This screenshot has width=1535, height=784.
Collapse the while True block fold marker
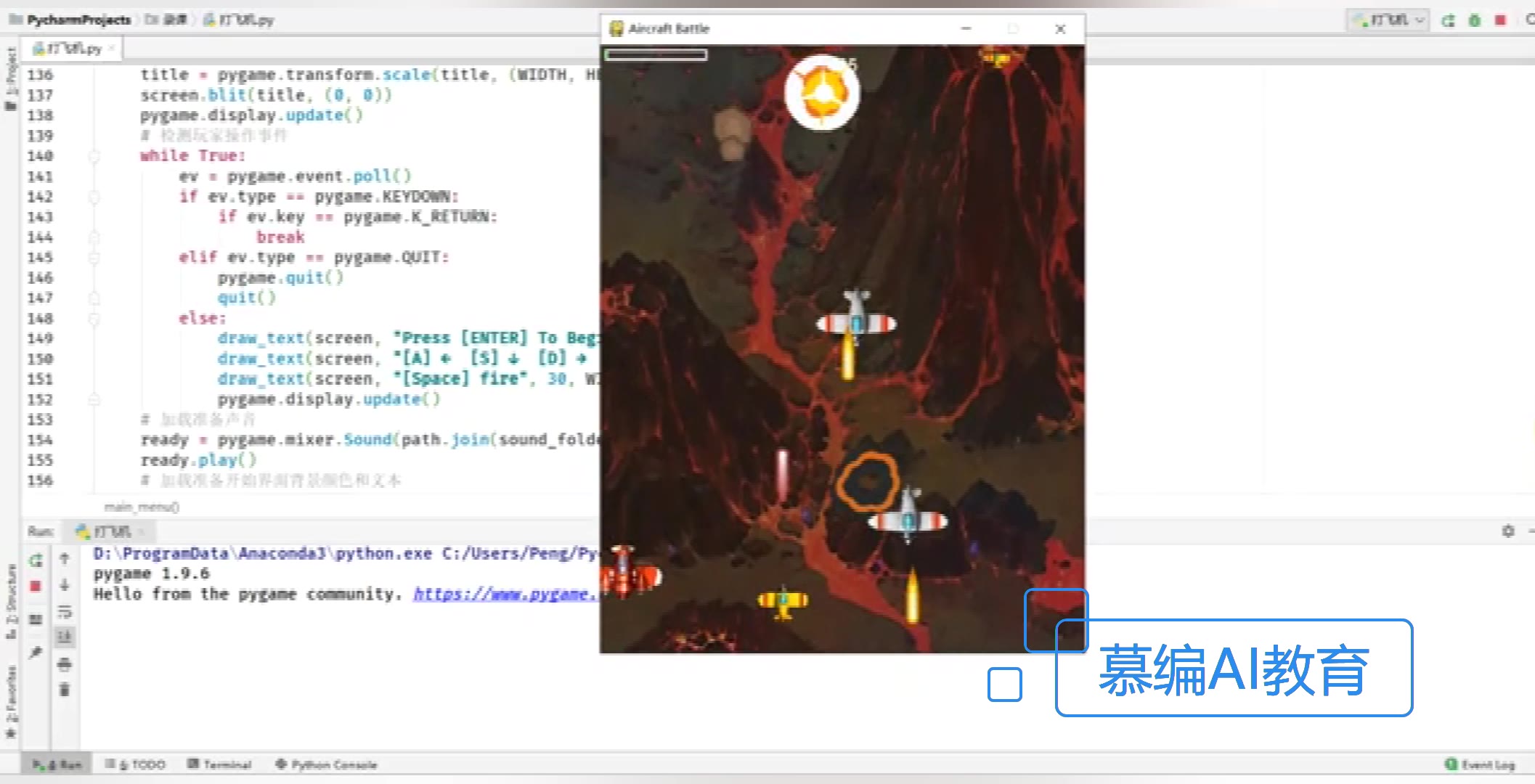94,156
